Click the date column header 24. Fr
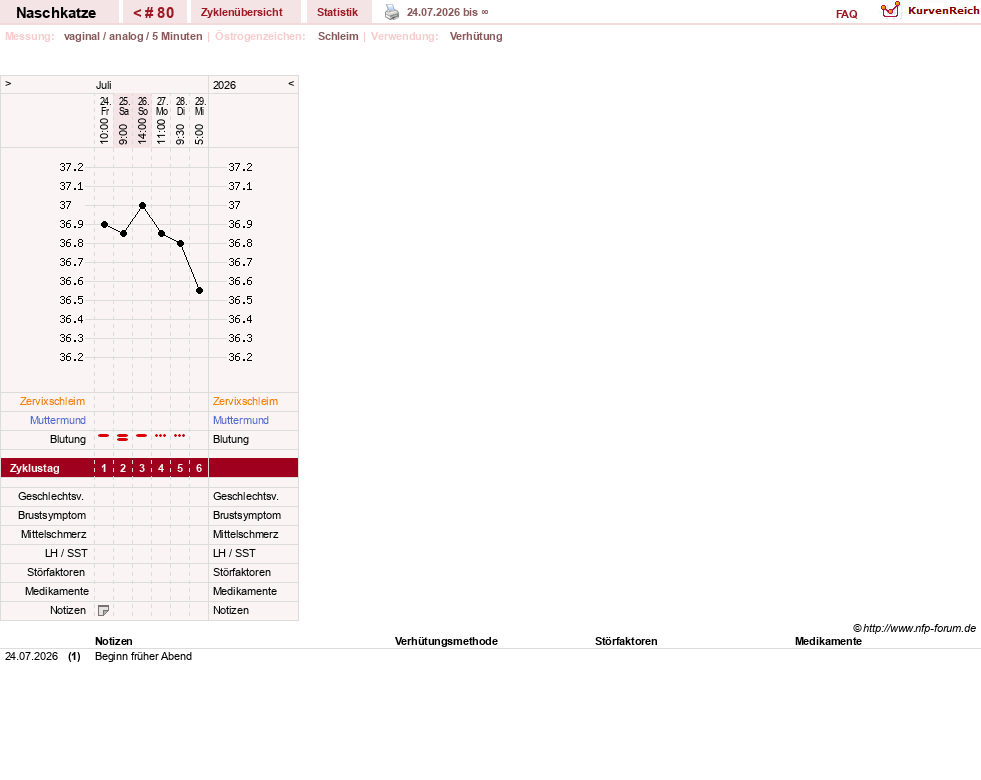981x780 pixels. coord(104,106)
